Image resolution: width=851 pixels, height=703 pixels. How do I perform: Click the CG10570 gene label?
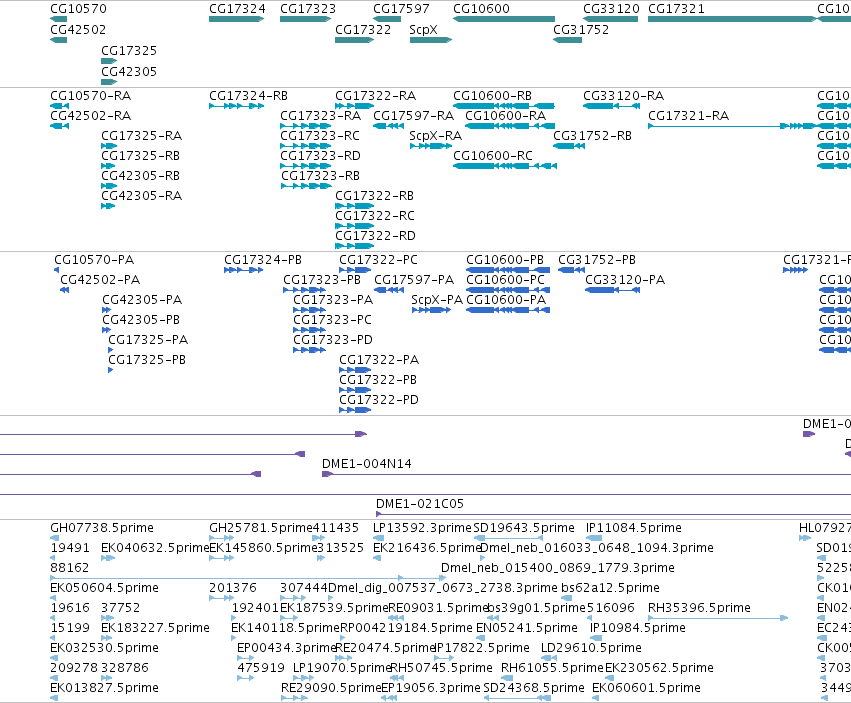point(78,9)
